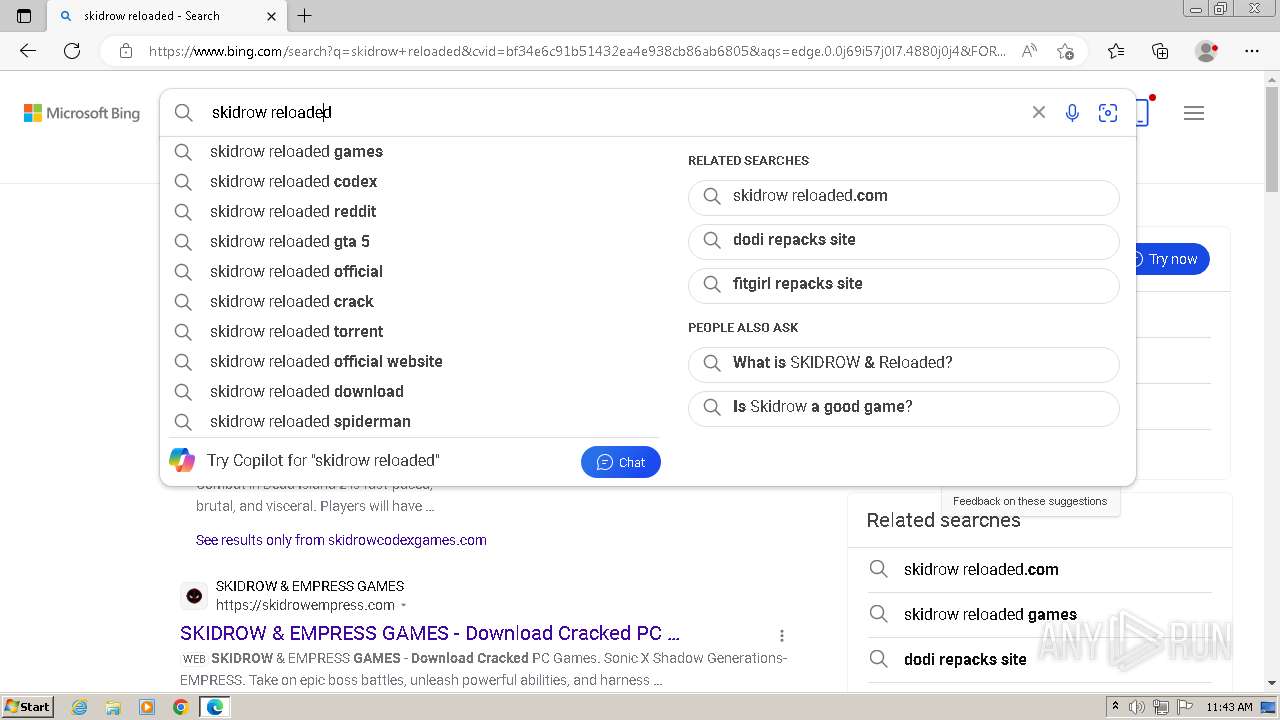Go back to previous page
Image resolution: width=1280 pixels, height=720 pixels.
tap(28, 51)
